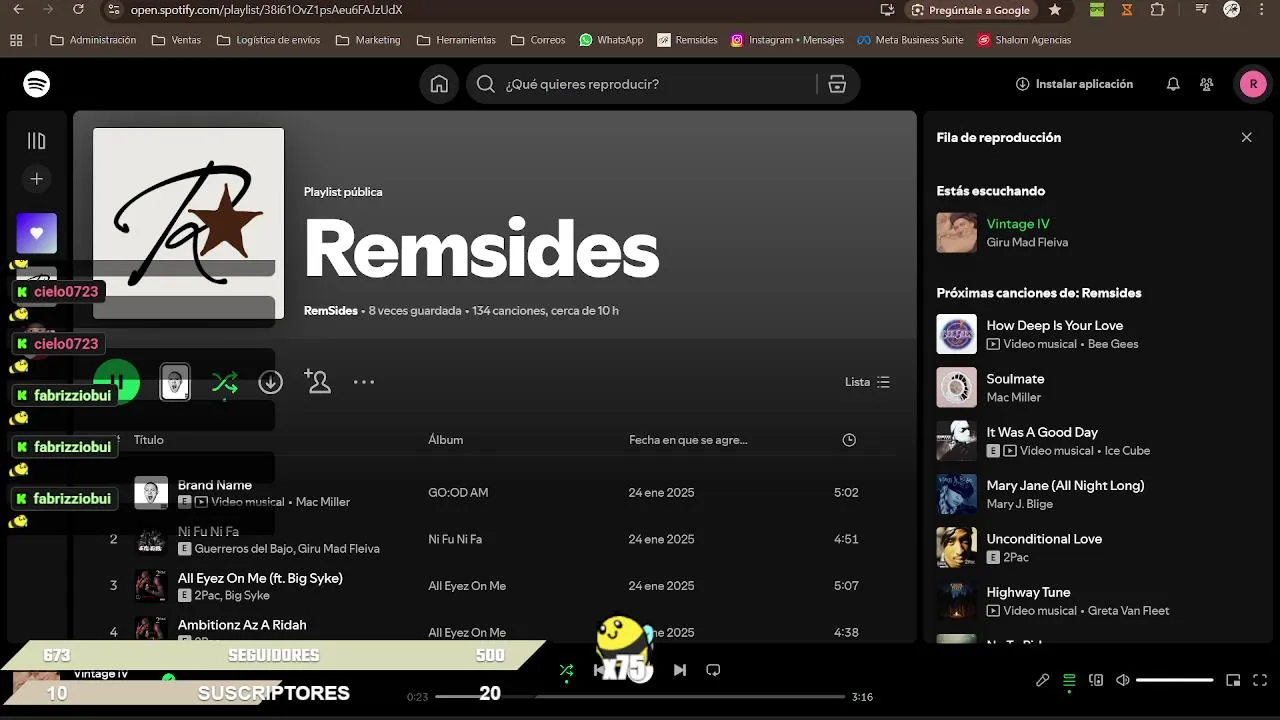The height and width of the screenshot is (720, 1280).
Task: Open the browser extensions puzzle icon
Action: pyautogui.click(x=1157, y=10)
